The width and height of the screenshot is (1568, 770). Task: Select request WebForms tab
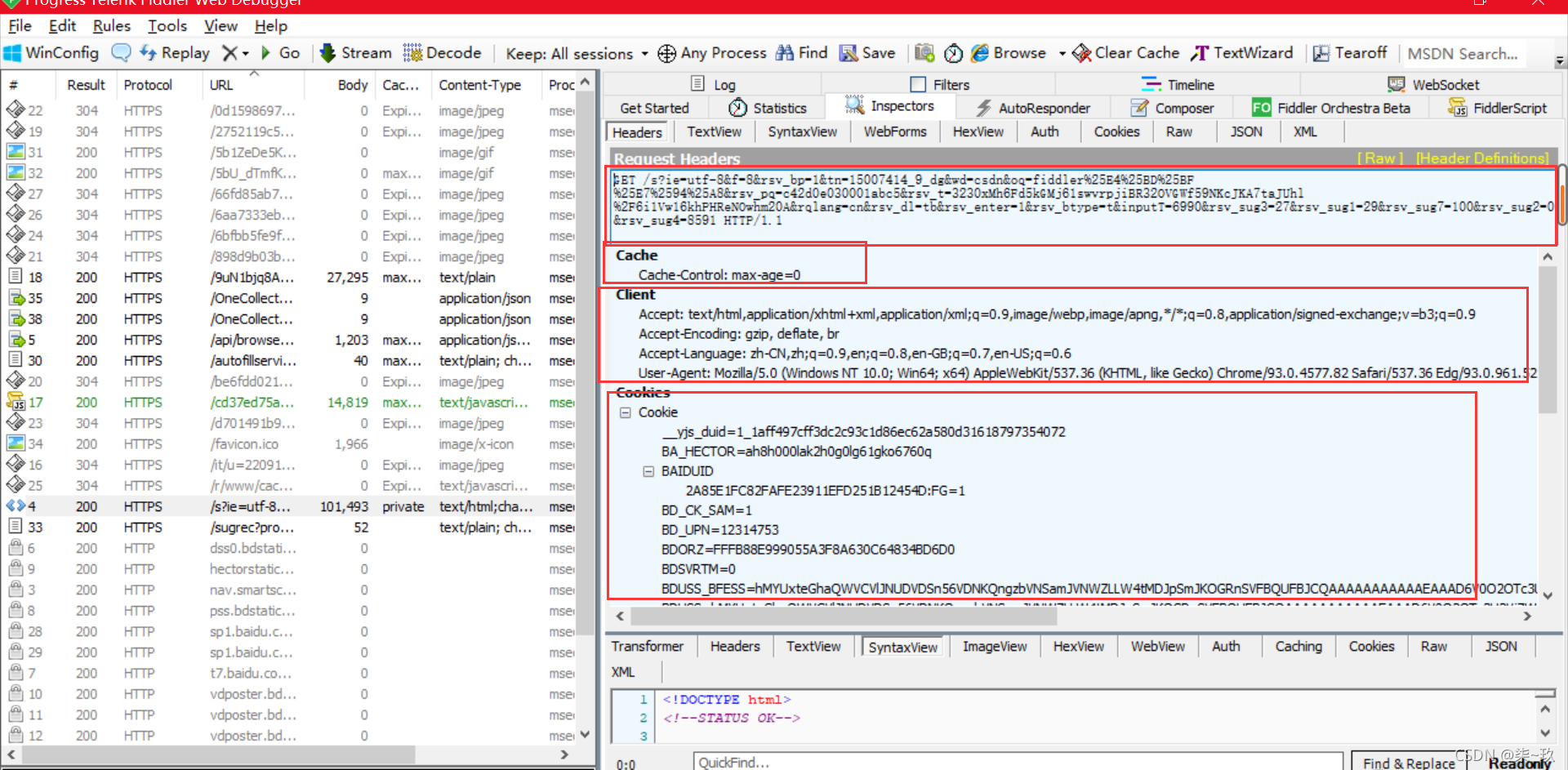(x=895, y=131)
